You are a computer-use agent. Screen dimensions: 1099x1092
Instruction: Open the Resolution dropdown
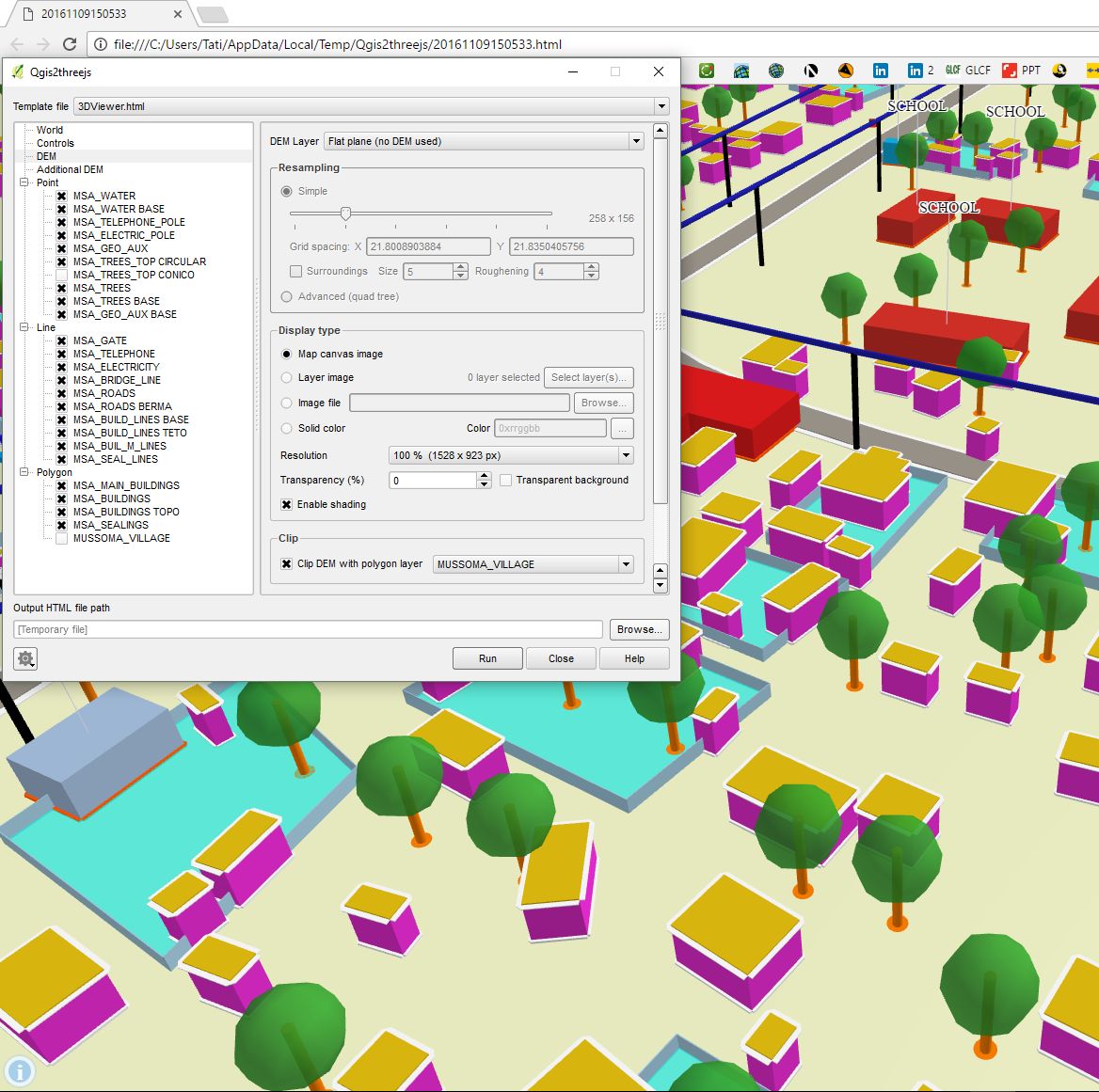(625, 455)
